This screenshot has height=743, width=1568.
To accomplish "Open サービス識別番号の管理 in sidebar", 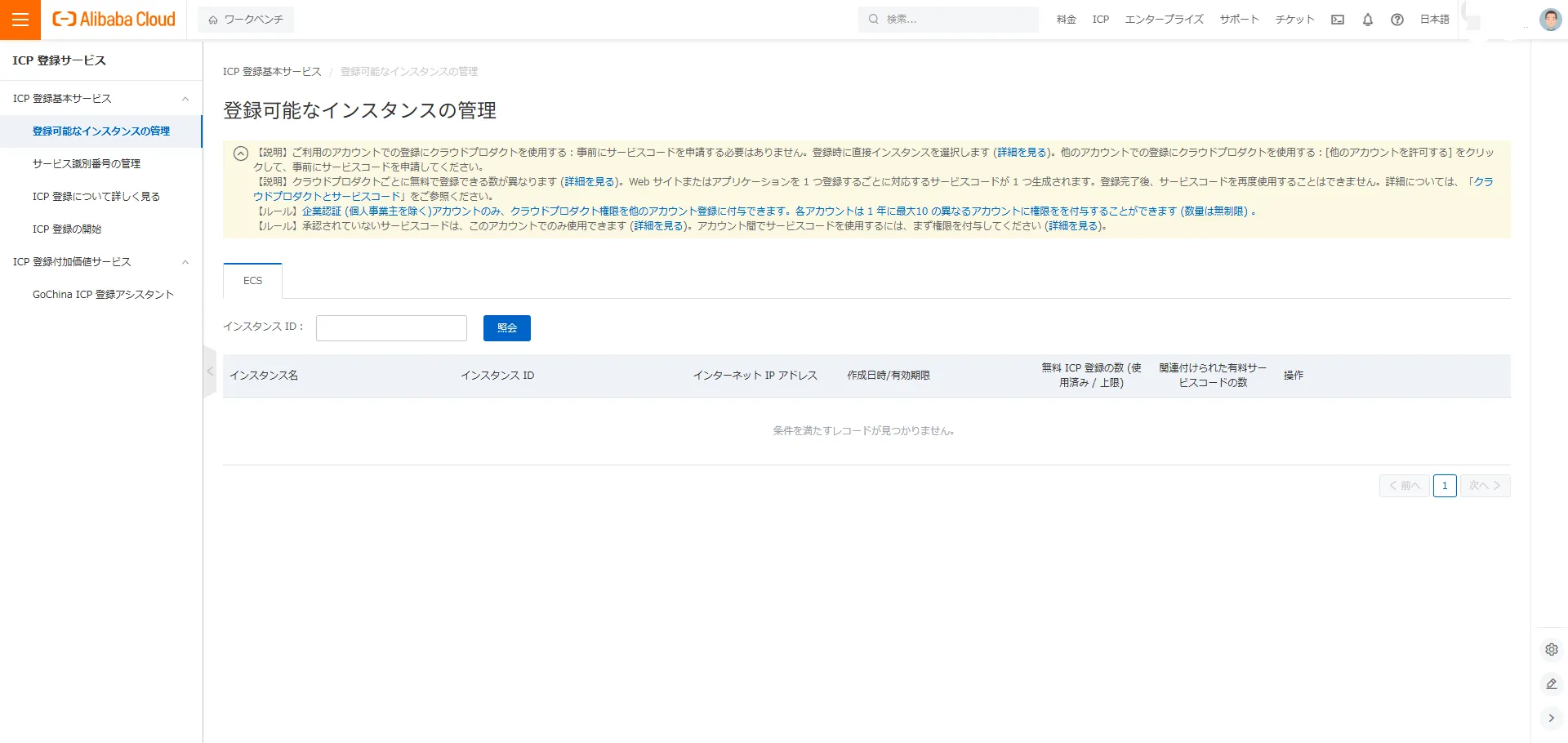I will [87, 164].
